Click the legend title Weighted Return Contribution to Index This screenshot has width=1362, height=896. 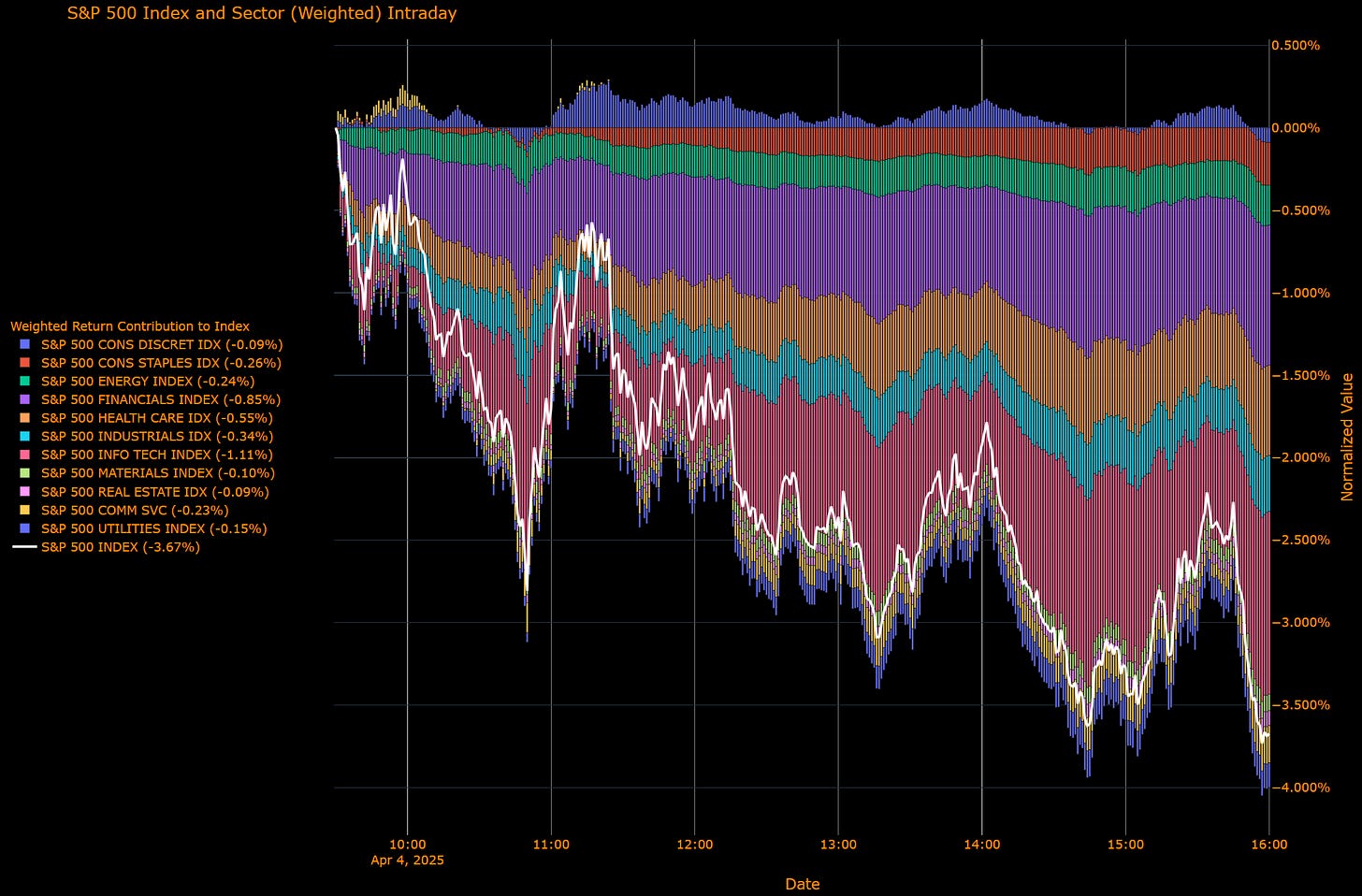coord(130,326)
